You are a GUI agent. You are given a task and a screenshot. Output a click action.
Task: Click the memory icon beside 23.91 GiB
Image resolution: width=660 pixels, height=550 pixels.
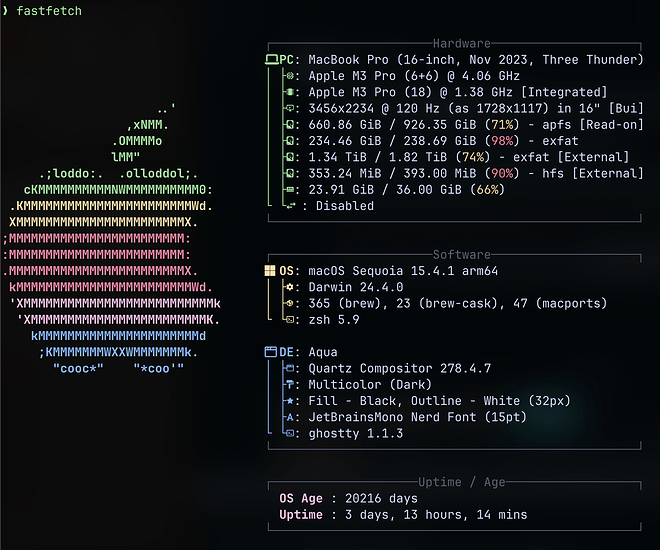[290, 190]
